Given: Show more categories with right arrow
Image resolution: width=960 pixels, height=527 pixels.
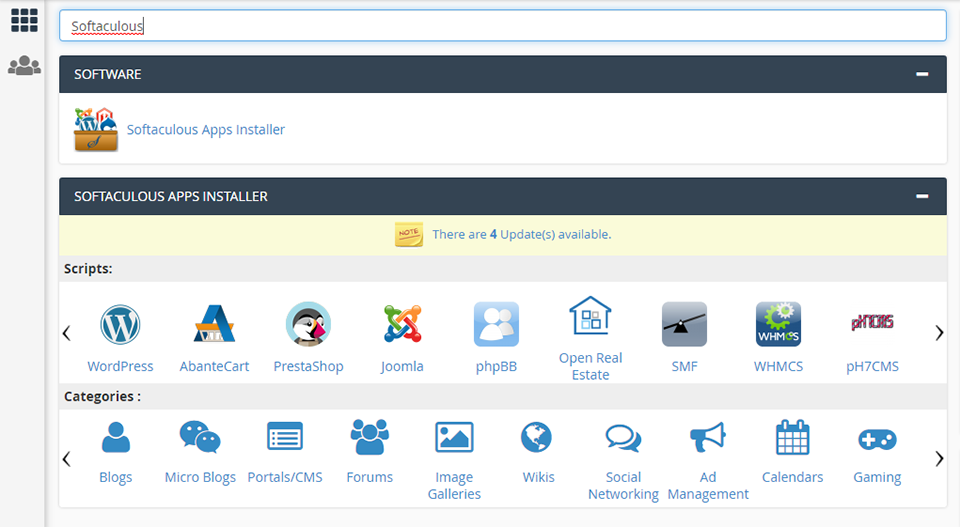Looking at the screenshot, I should [x=939, y=458].
